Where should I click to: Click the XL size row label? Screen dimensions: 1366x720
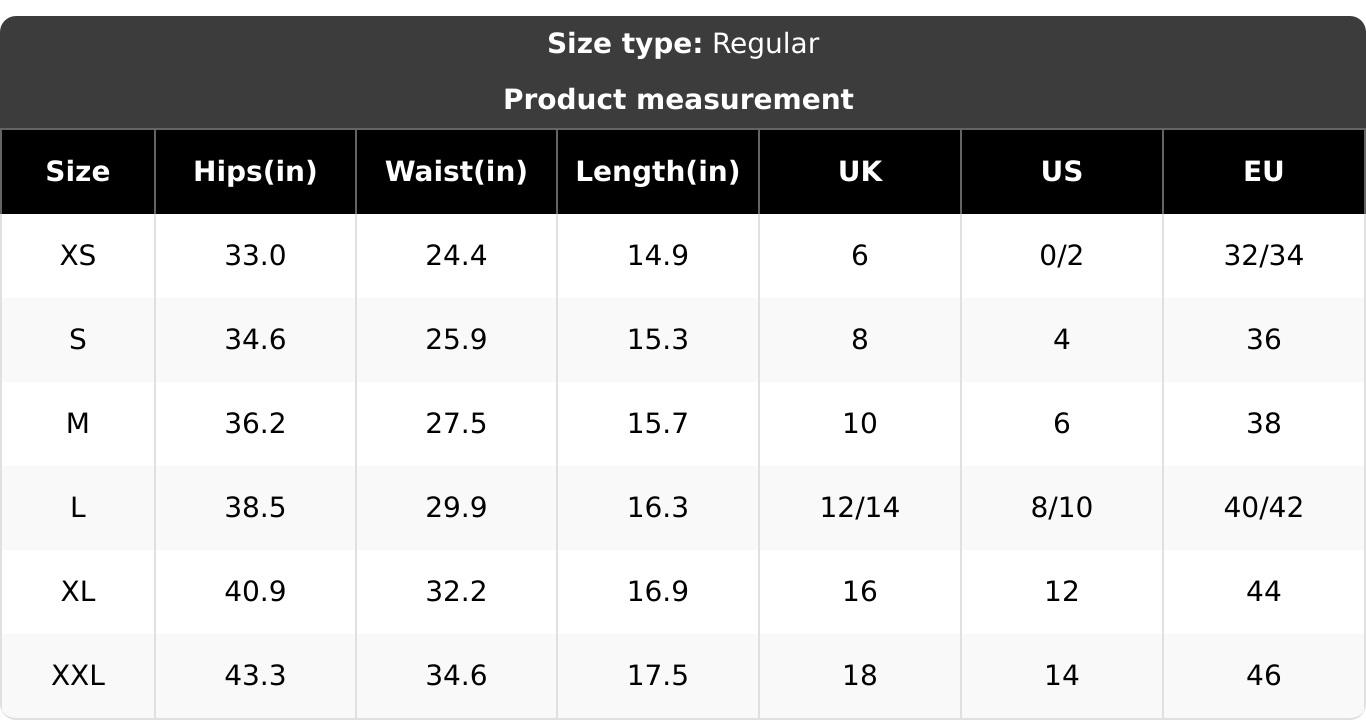(x=78, y=592)
